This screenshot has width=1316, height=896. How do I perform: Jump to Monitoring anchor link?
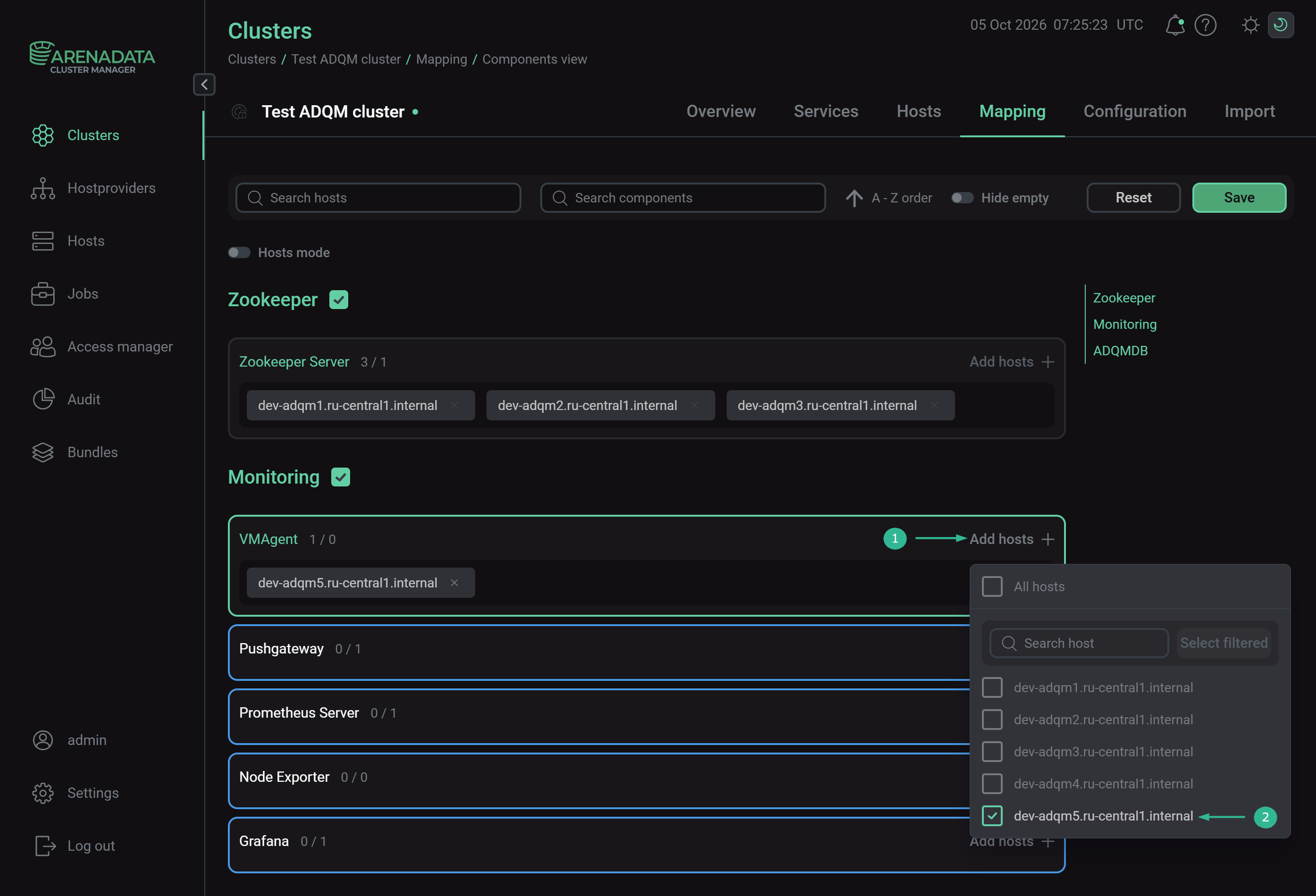[1124, 325]
